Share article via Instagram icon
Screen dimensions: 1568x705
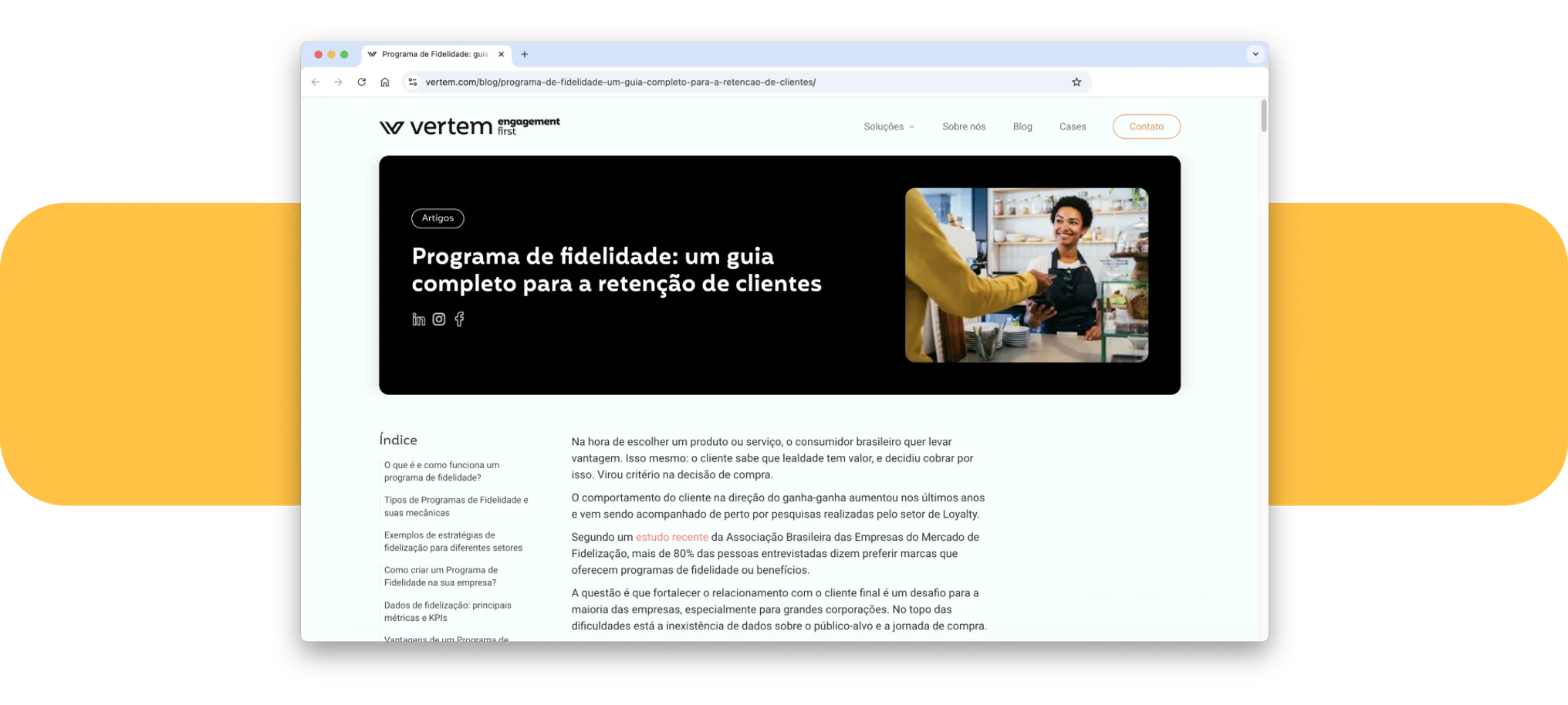coord(439,319)
